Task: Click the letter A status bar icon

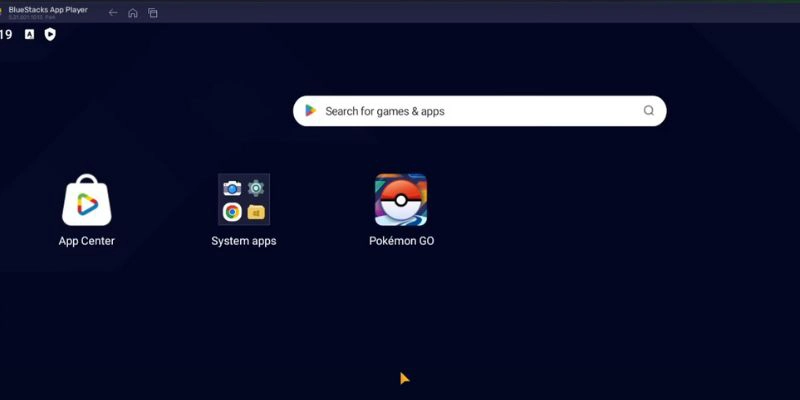Action: (x=30, y=34)
